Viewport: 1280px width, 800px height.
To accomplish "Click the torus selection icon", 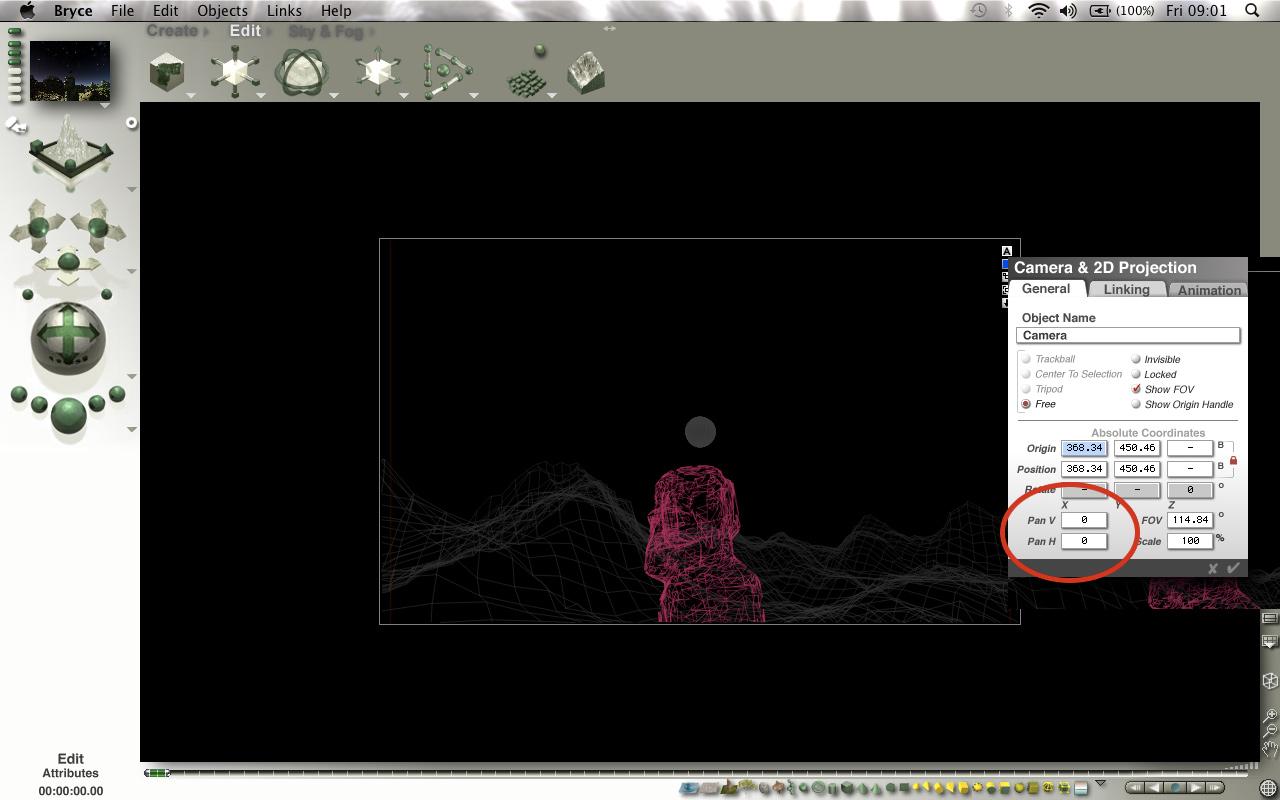I will pos(818,788).
